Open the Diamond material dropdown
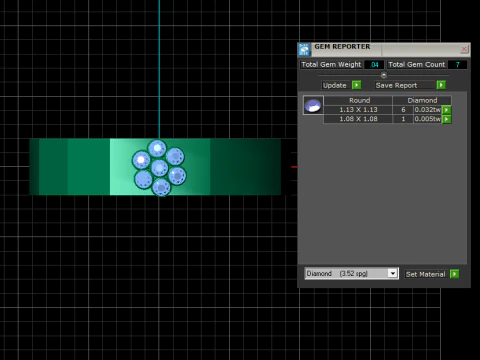Image resolution: width=480 pixels, height=360 pixels. point(393,273)
